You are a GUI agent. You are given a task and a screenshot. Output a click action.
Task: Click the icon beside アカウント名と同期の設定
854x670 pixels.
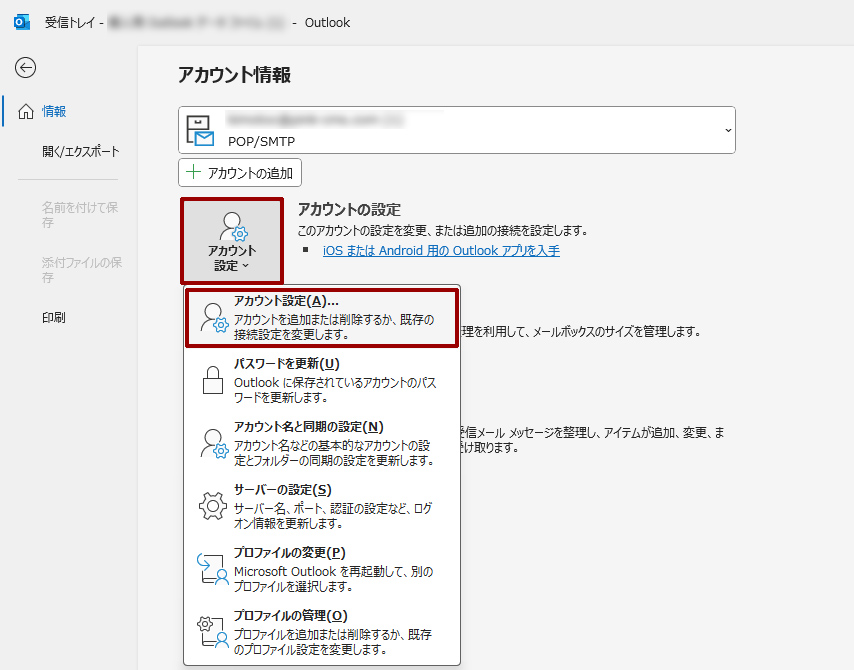pyautogui.click(x=214, y=443)
